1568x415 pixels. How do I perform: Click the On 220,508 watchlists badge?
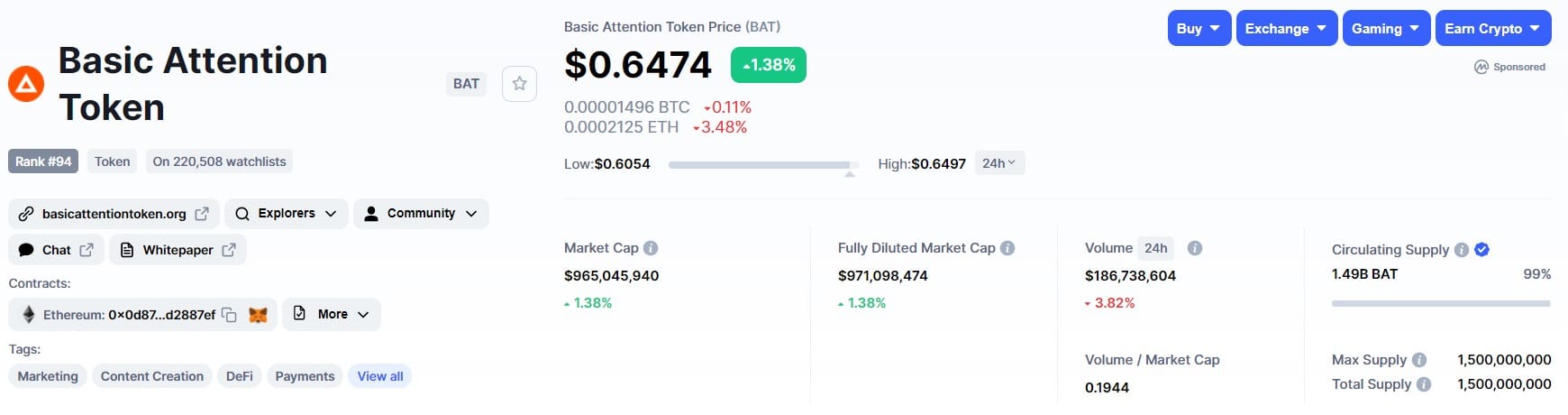point(219,161)
